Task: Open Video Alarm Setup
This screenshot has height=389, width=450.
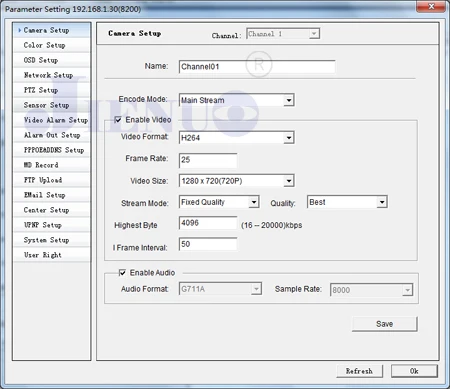Action: point(52,120)
